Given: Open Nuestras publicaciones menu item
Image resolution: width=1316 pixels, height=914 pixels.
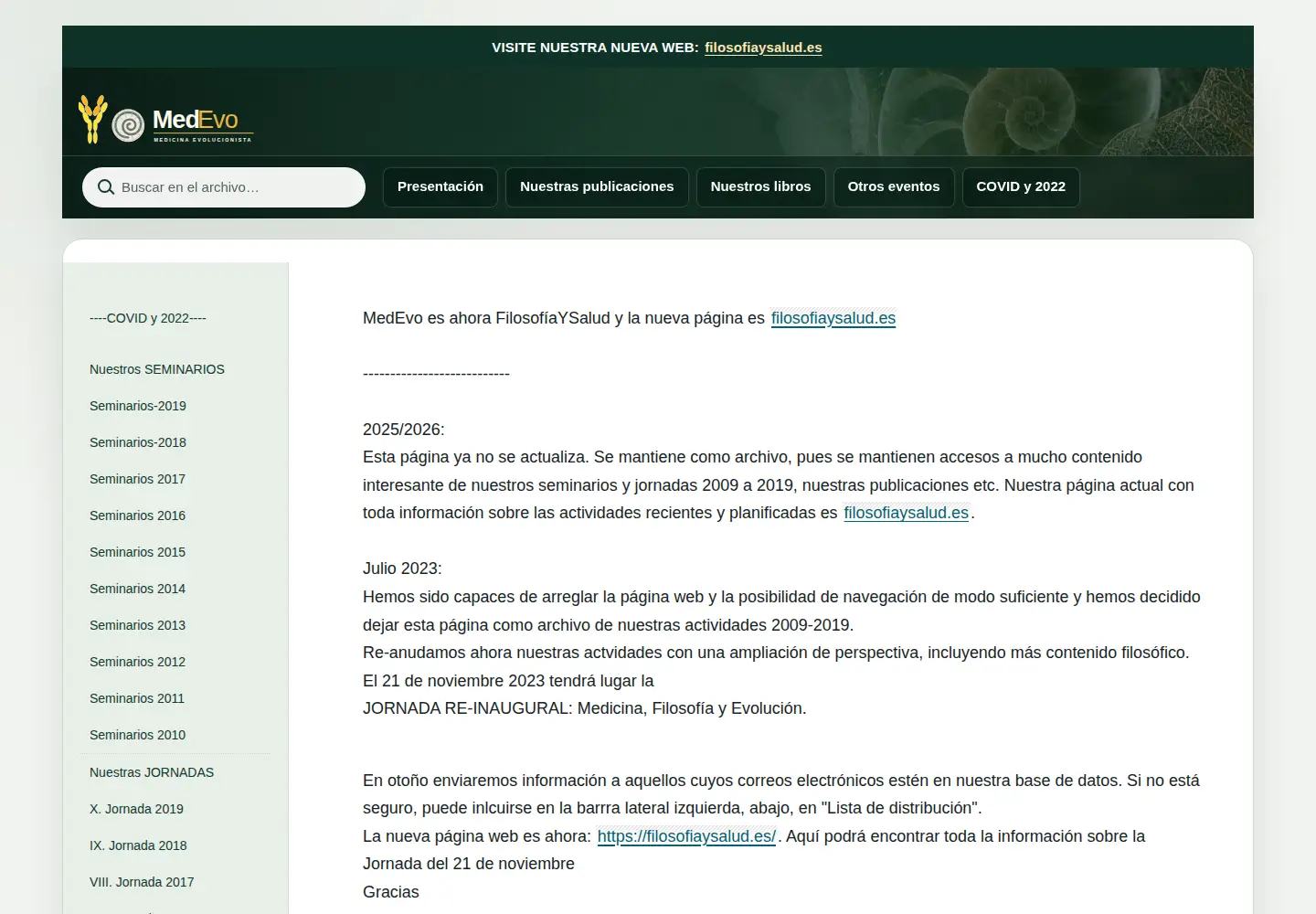Looking at the screenshot, I should [597, 186].
